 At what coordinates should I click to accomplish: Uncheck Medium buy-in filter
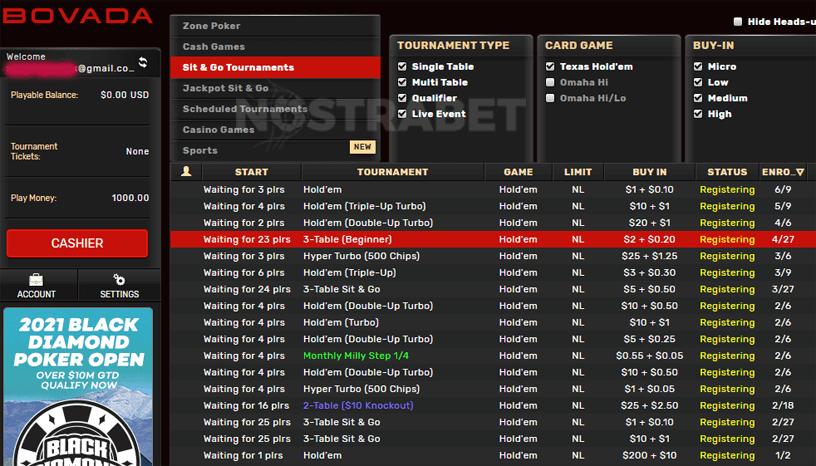pos(698,98)
